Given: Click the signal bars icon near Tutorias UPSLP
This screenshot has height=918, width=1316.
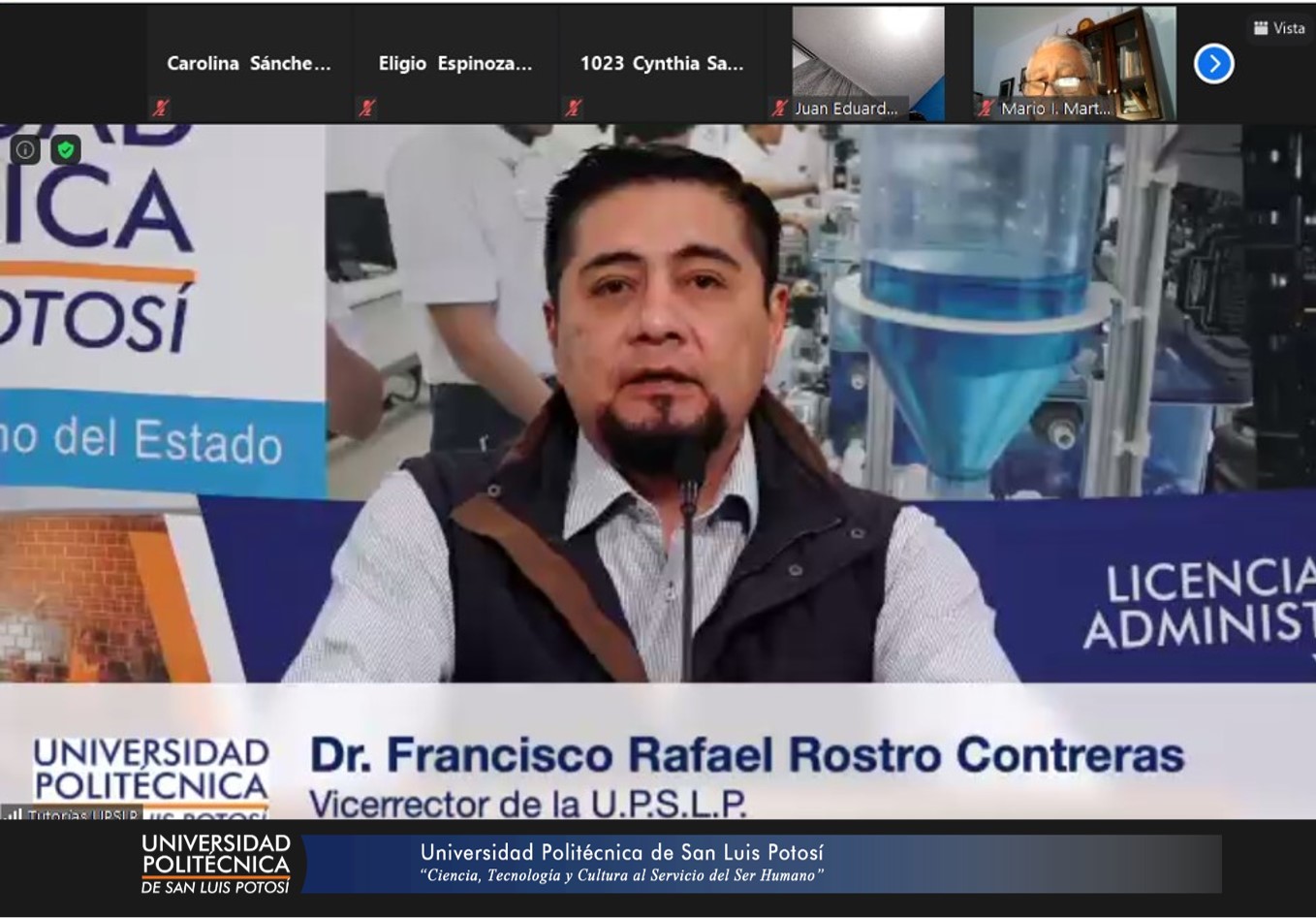Looking at the screenshot, I should (x=14, y=815).
